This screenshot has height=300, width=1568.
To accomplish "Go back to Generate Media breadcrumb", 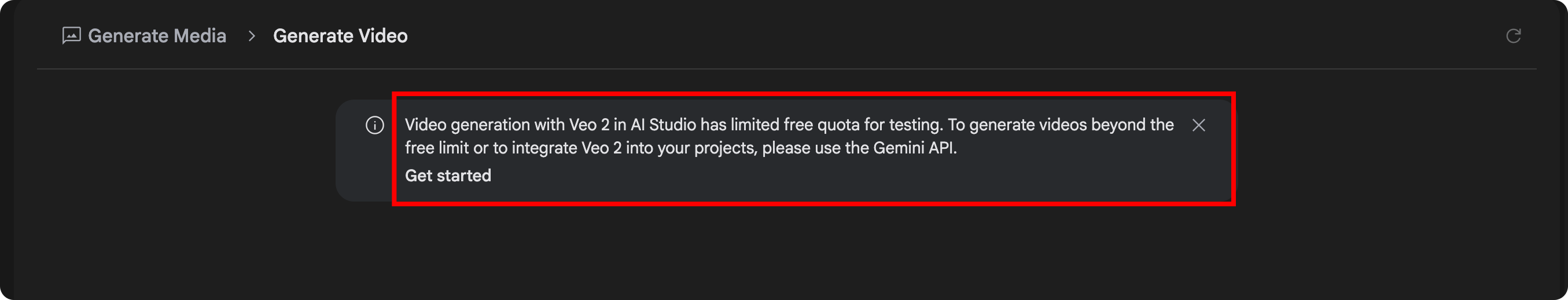I will click(x=157, y=36).
